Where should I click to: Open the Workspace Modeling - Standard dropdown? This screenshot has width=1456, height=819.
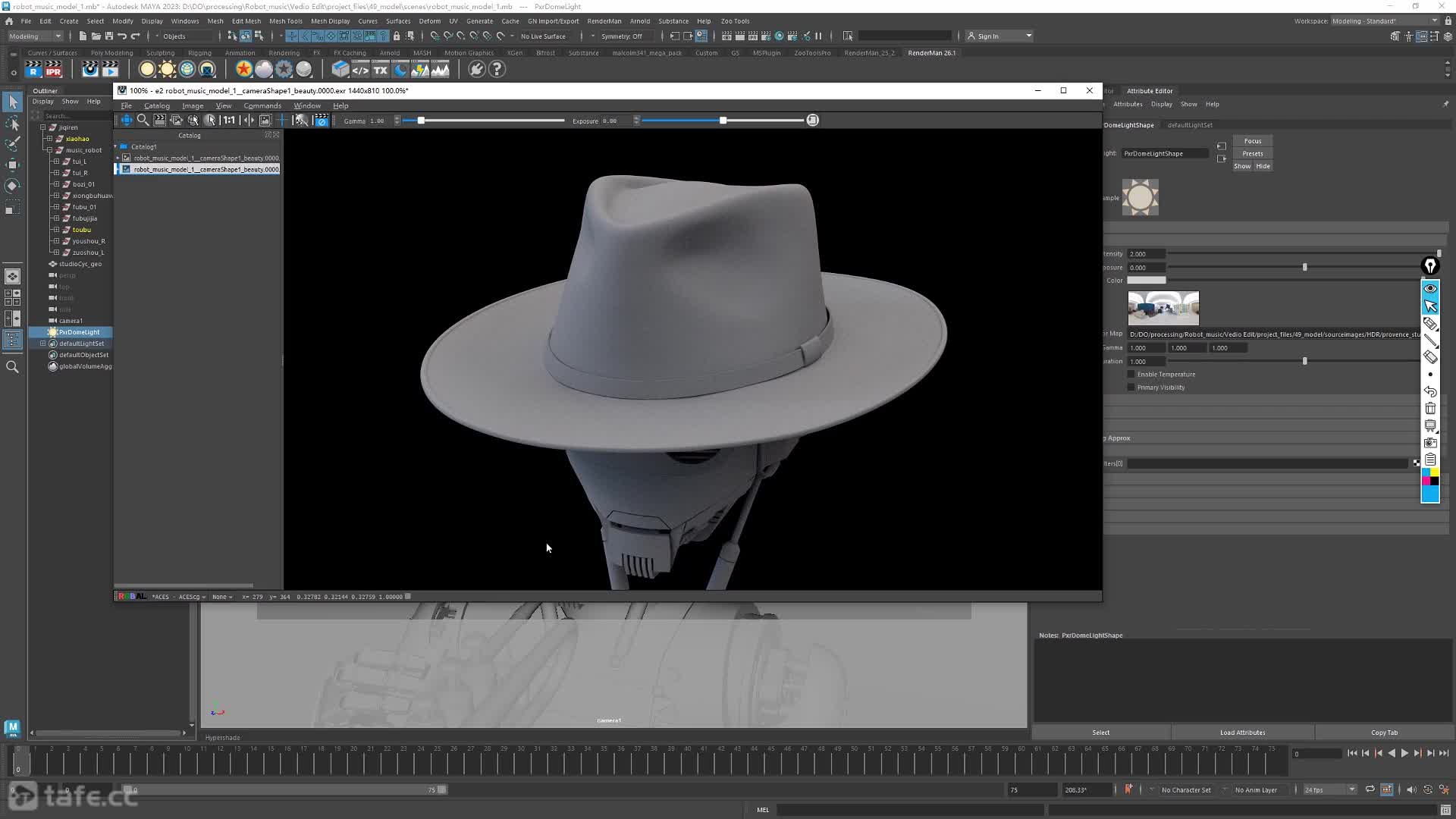tap(1385, 21)
